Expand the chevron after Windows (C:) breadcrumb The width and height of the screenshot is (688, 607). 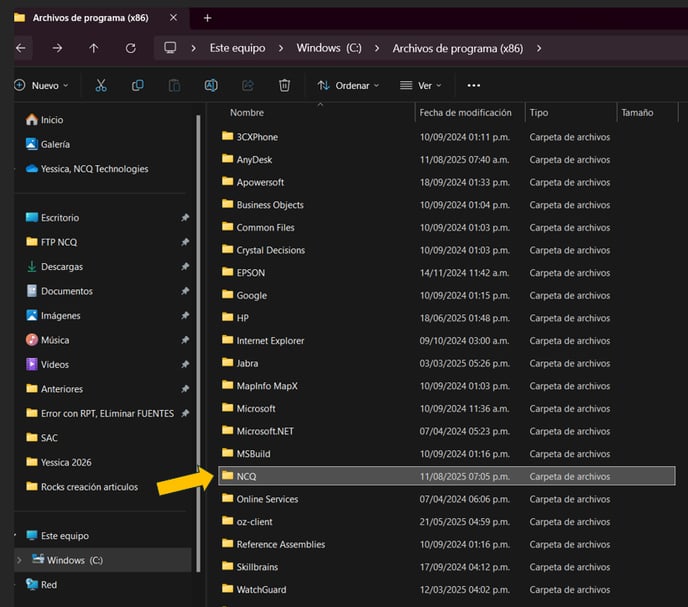pyautogui.click(x=377, y=48)
